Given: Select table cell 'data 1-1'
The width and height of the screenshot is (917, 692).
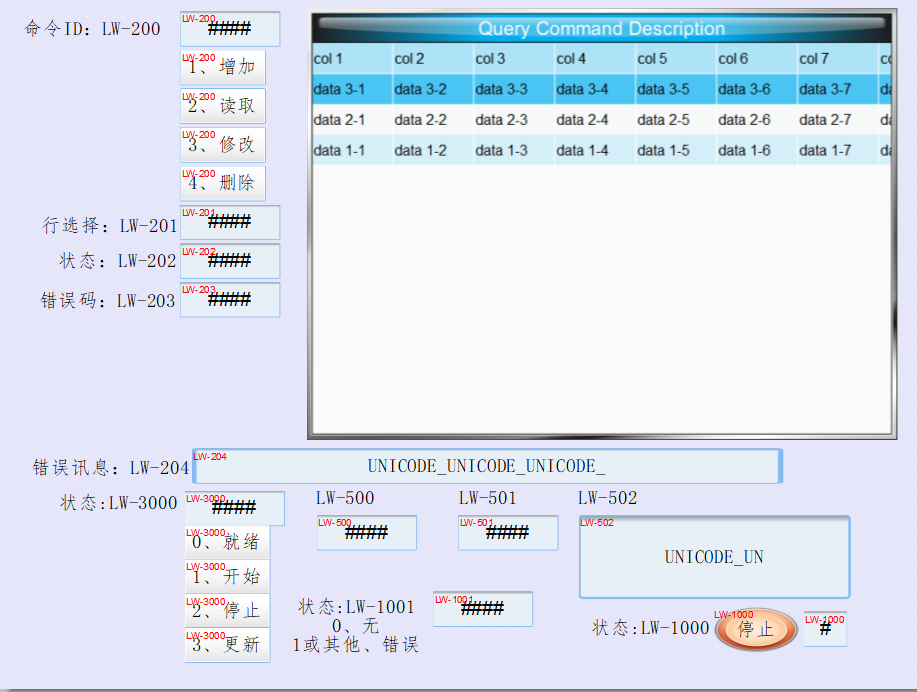Looking at the screenshot, I should click(352, 150).
